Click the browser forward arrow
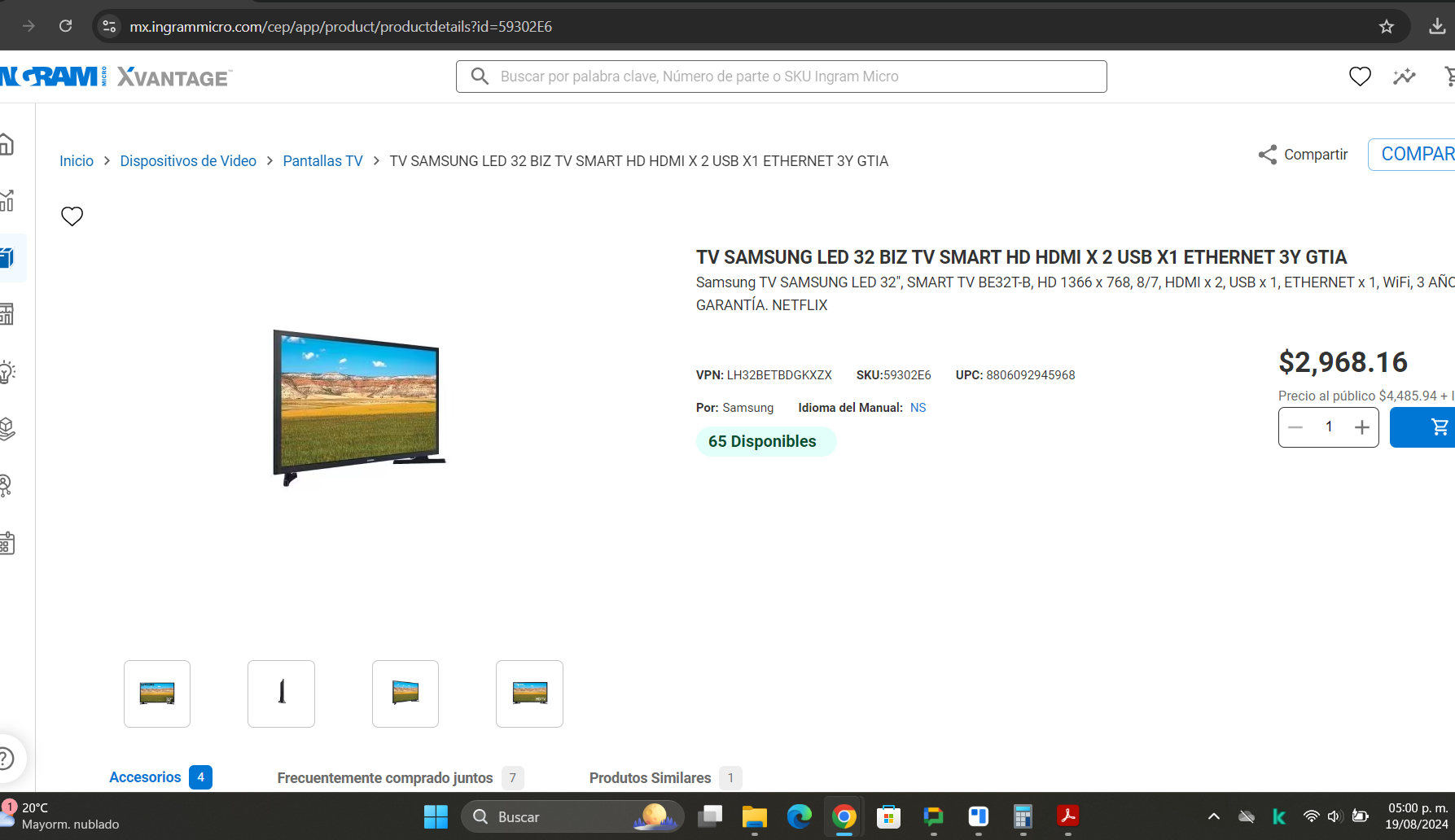The height and width of the screenshot is (840, 1455). (28, 26)
